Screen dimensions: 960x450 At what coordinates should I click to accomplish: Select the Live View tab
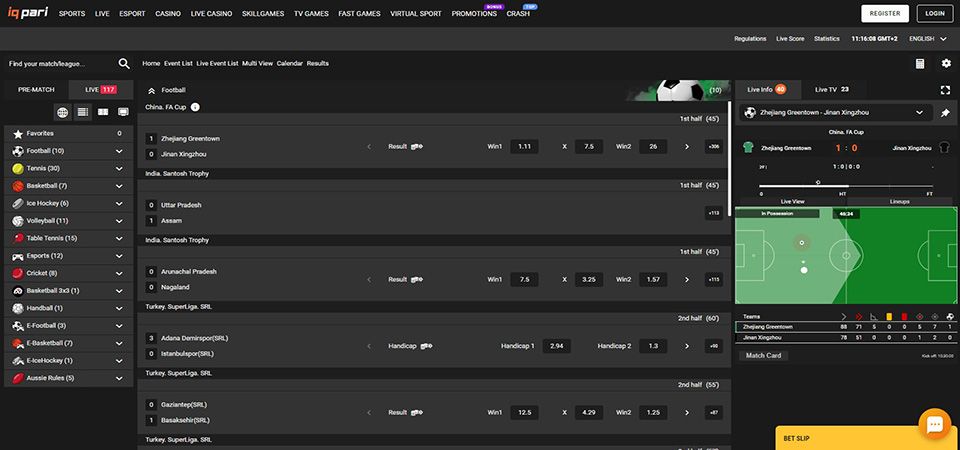click(793, 201)
